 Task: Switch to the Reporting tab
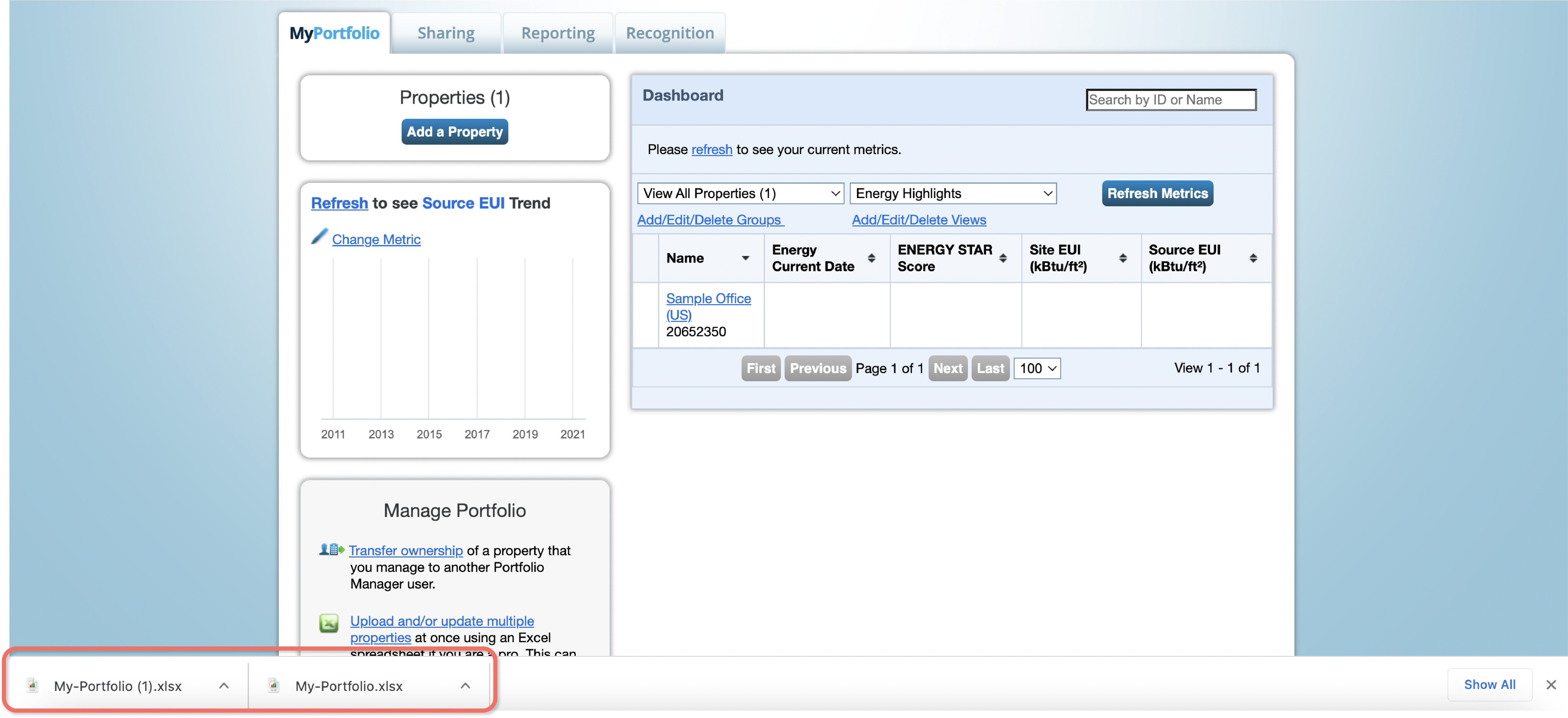558,33
